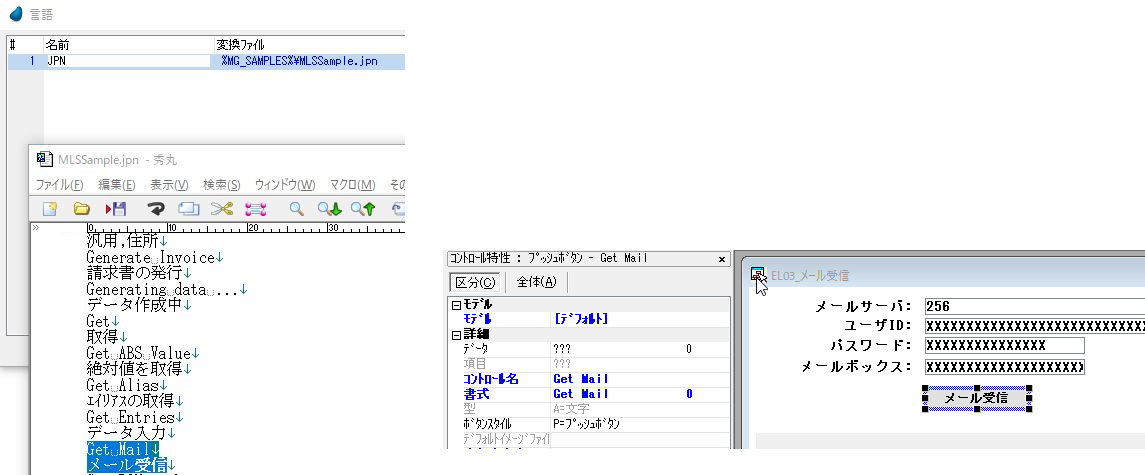Select the JPN language row

[120, 61]
